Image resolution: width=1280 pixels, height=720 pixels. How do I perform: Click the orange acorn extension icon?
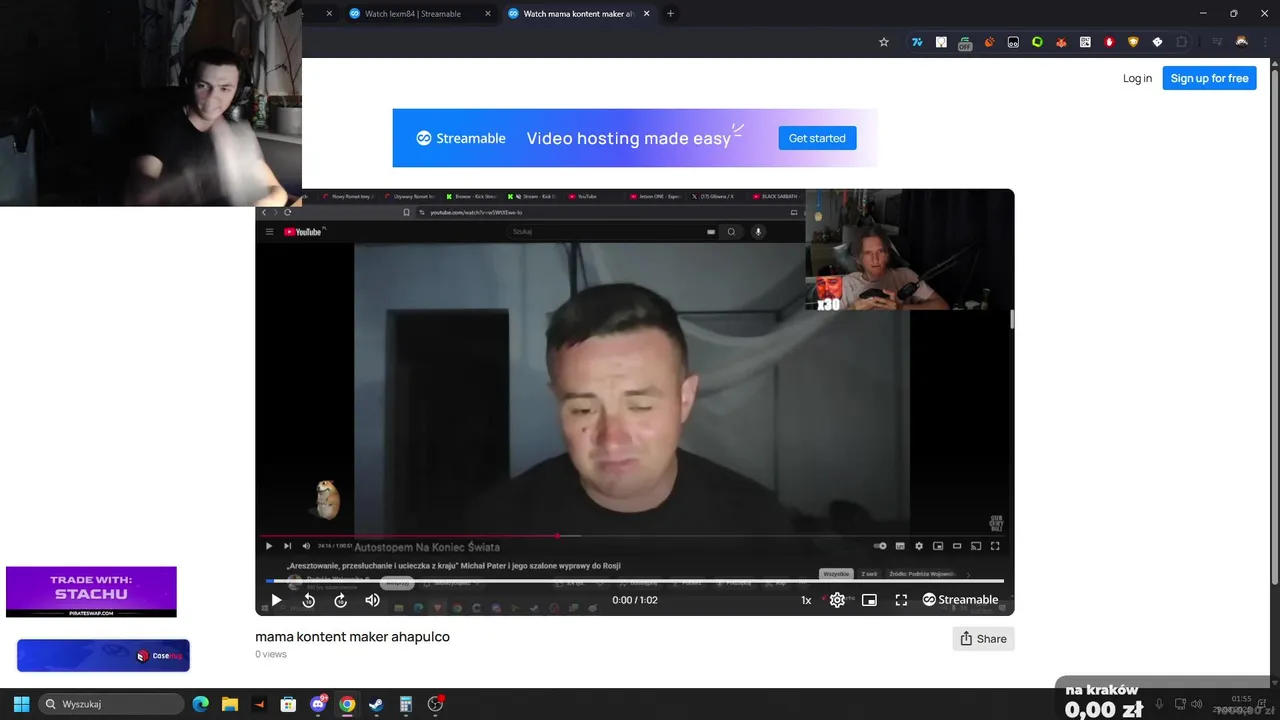pyautogui.click(x=989, y=42)
